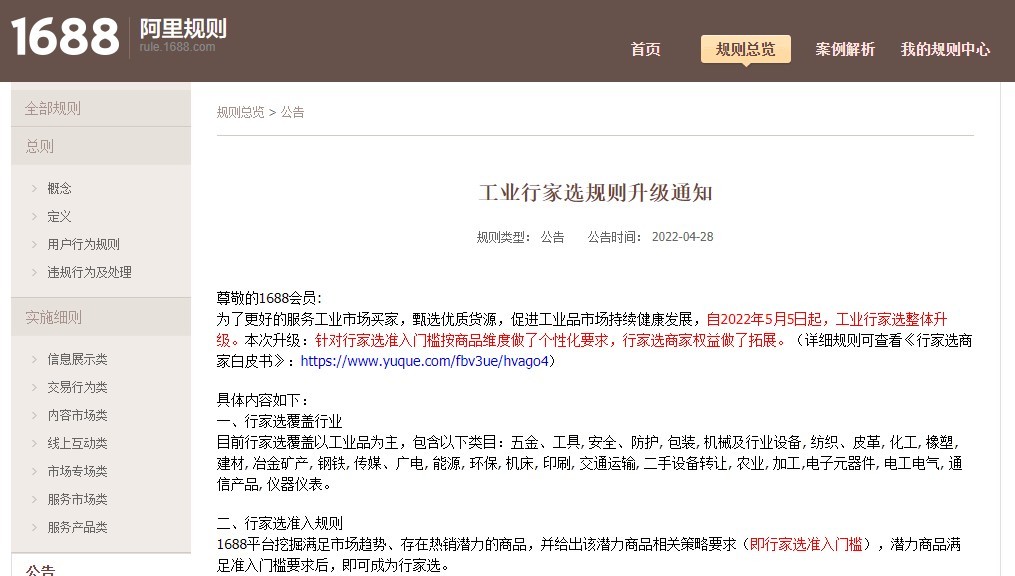Click the article title 工业行家选规则升级通知

596,192
